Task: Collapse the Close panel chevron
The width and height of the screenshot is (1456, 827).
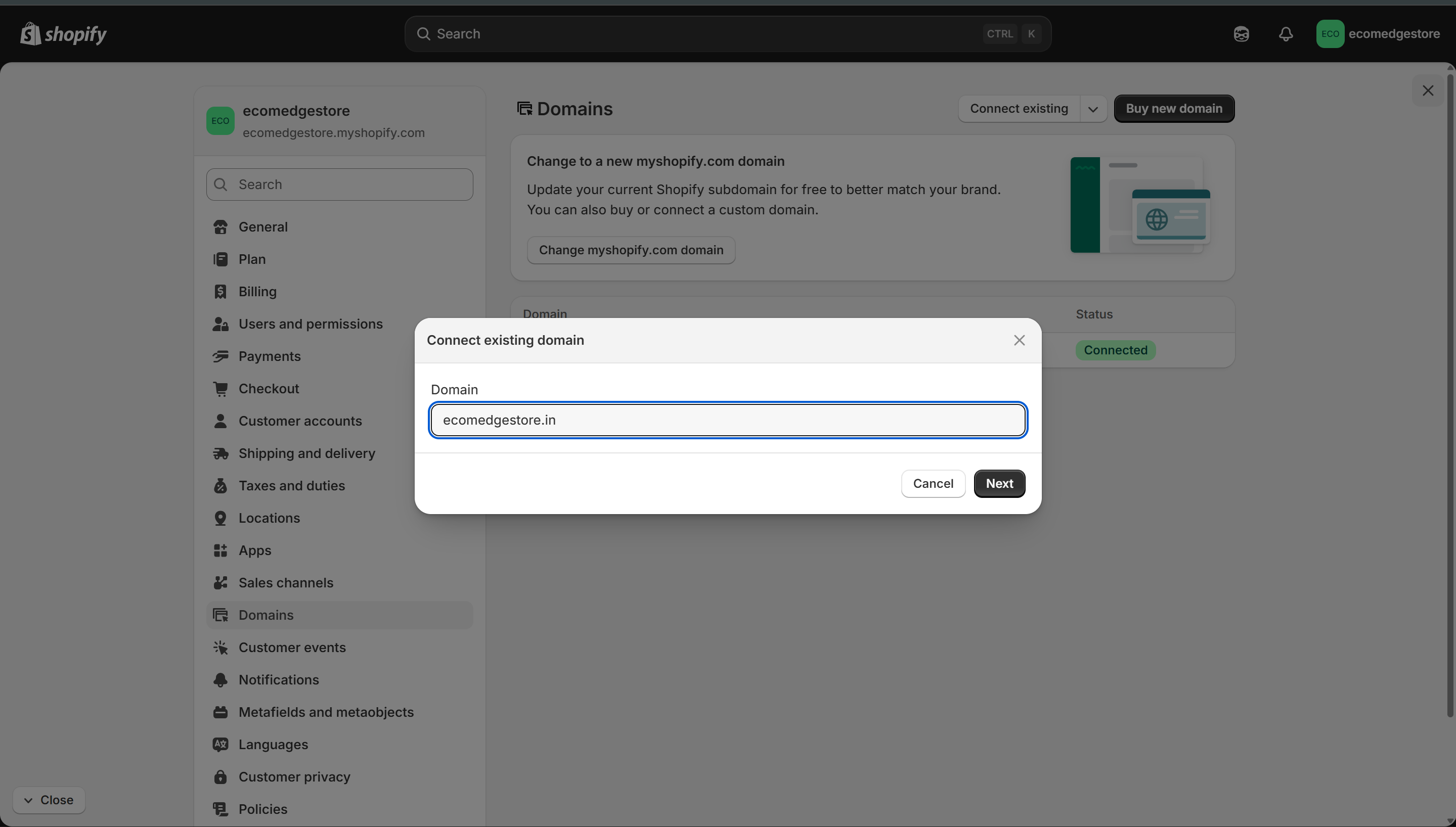Action: click(x=29, y=800)
